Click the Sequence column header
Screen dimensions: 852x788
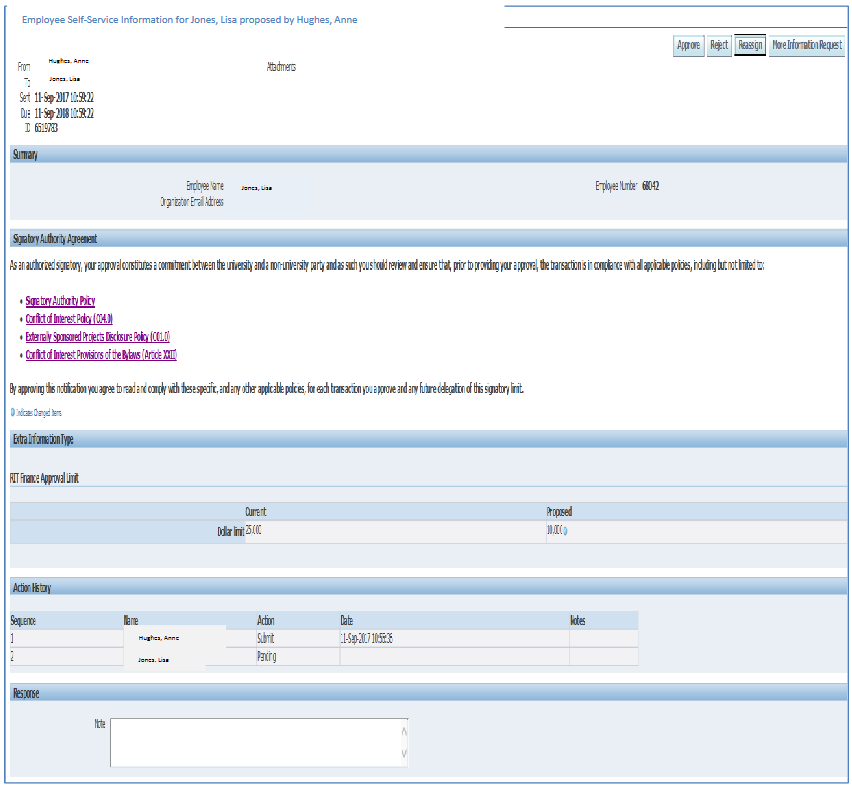click(23, 621)
